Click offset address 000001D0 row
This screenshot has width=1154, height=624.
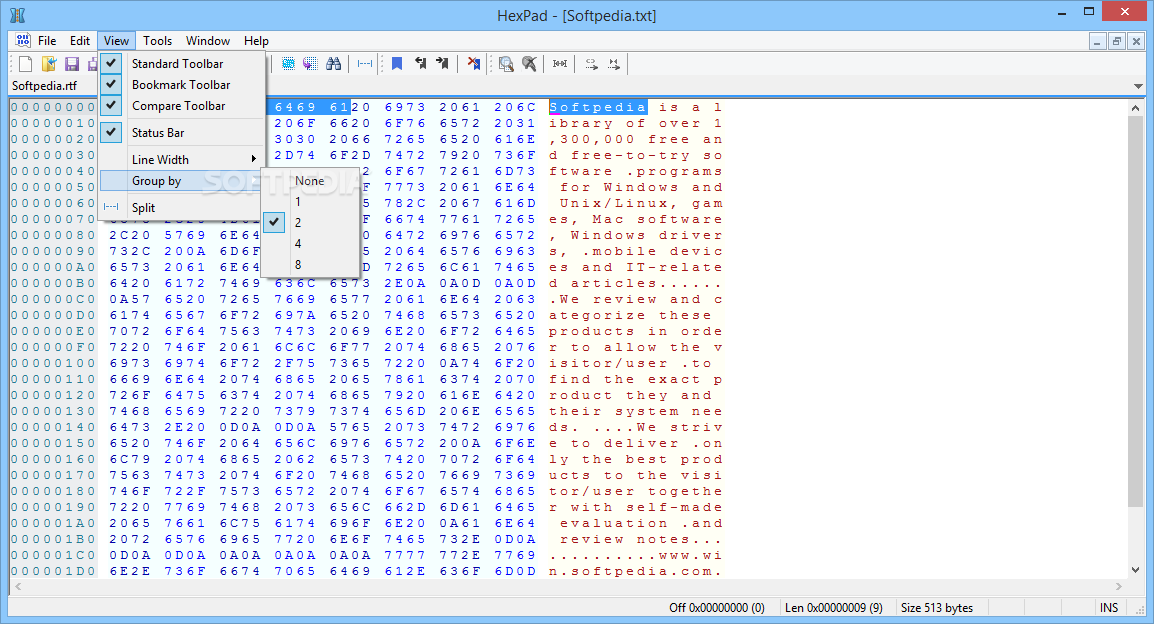point(53,571)
